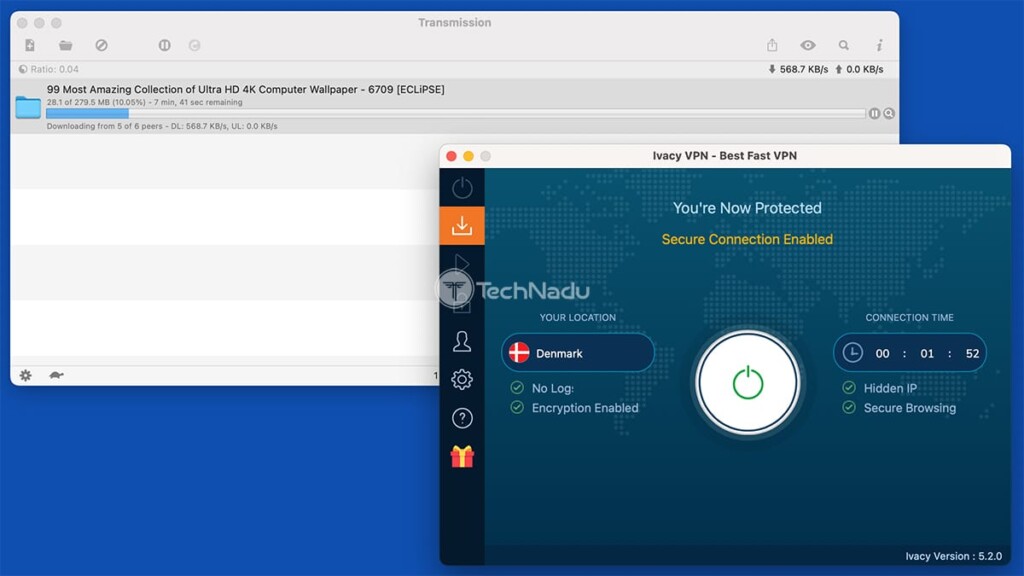Open Transmission's gear action menu

click(x=25, y=376)
